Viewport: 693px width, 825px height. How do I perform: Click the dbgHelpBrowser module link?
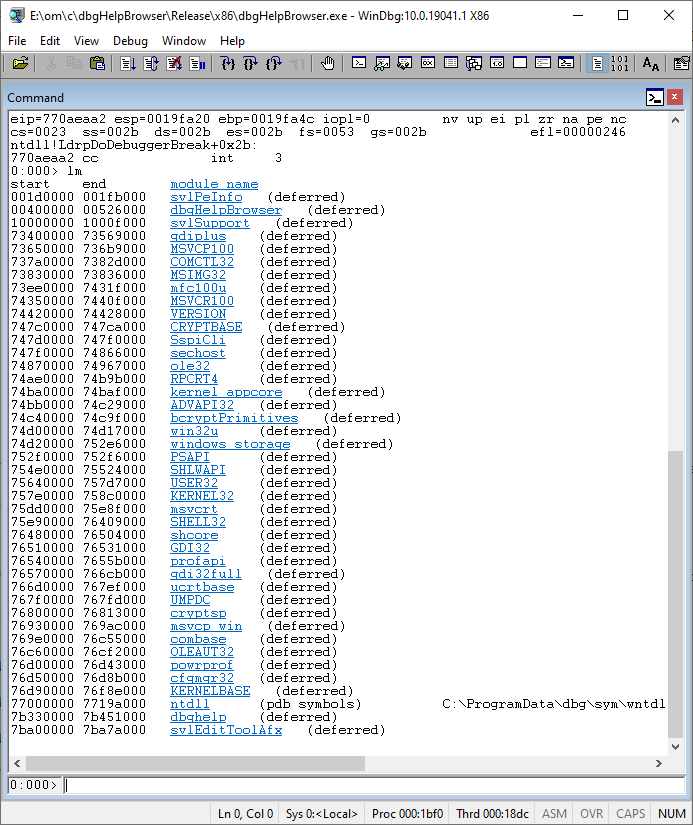pyautogui.click(x=226, y=210)
